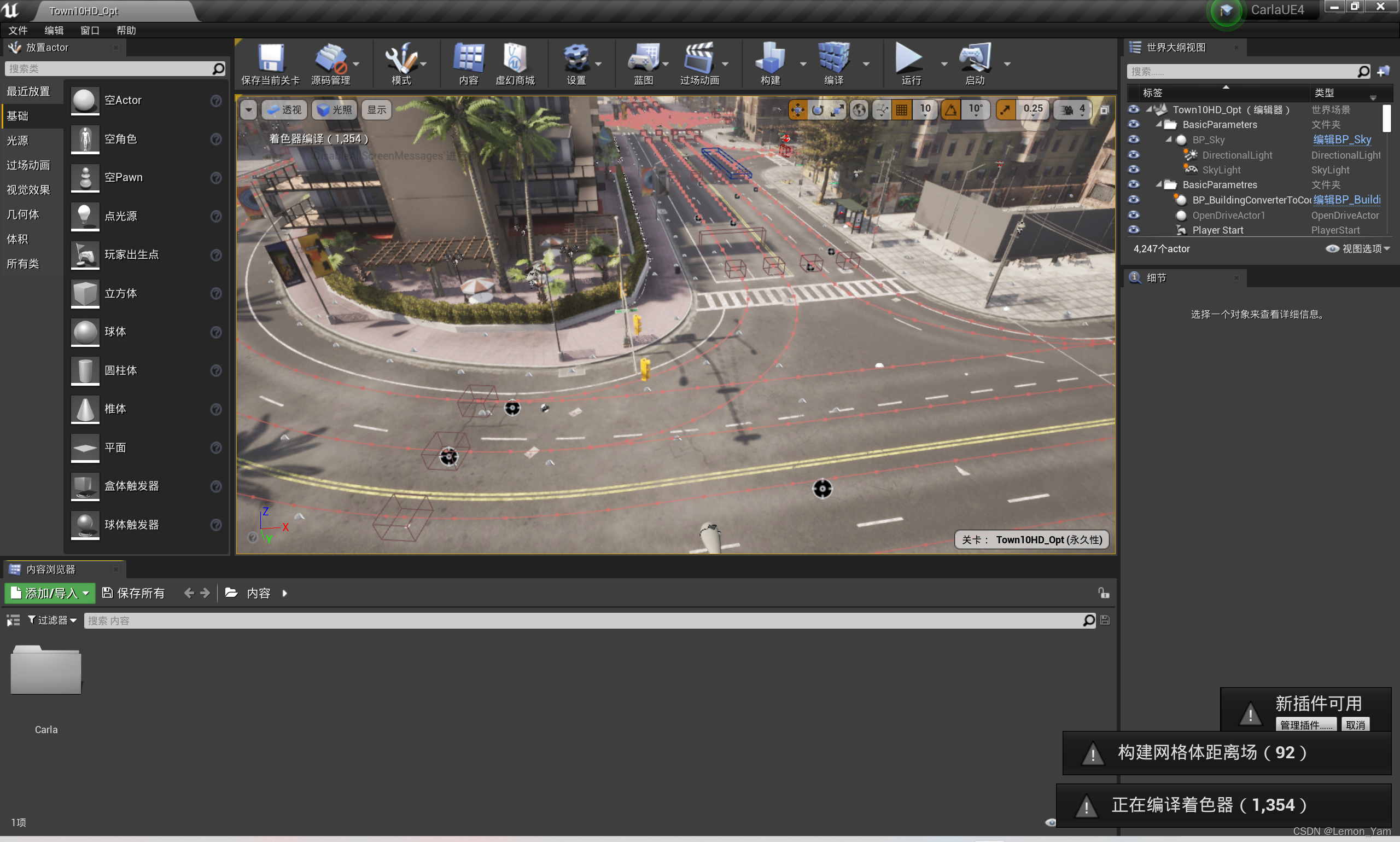The image size is (1400, 842).
Task: Open the 光照 lit view mode dropdown
Action: (x=334, y=109)
